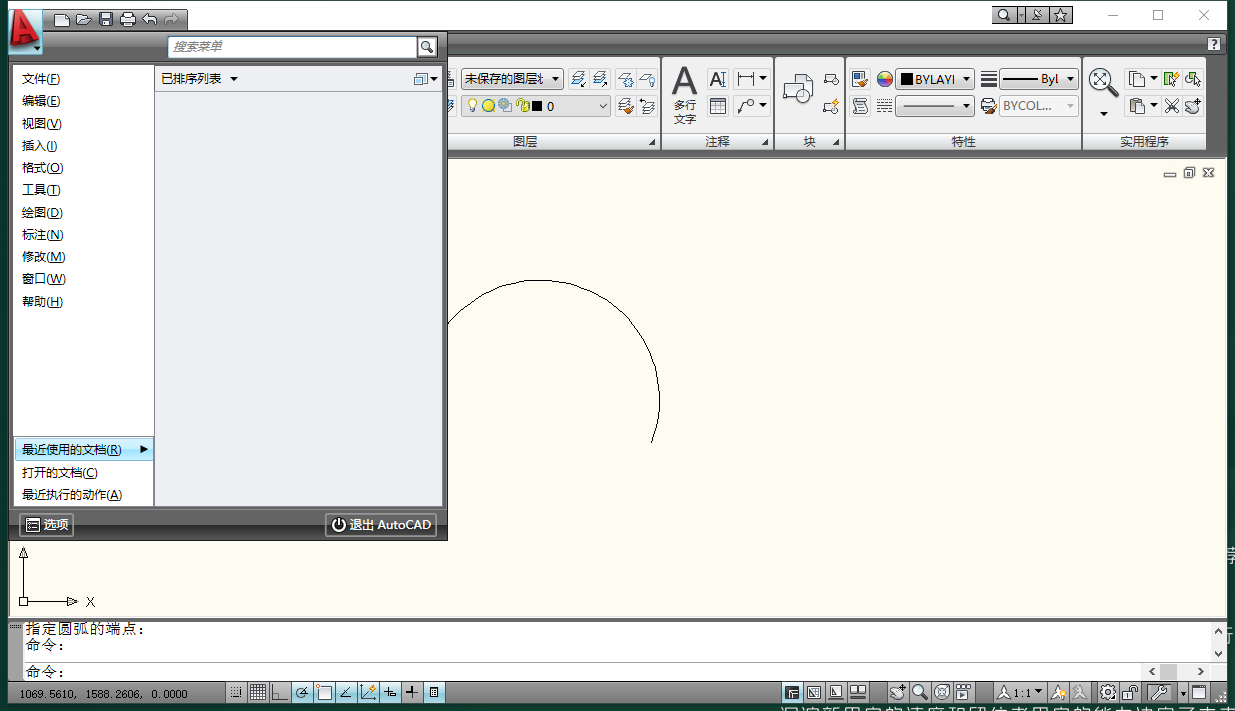Undo the last action
Image resolution: width=1235 pixels, height=711 pixels.
tap(150, 19)
